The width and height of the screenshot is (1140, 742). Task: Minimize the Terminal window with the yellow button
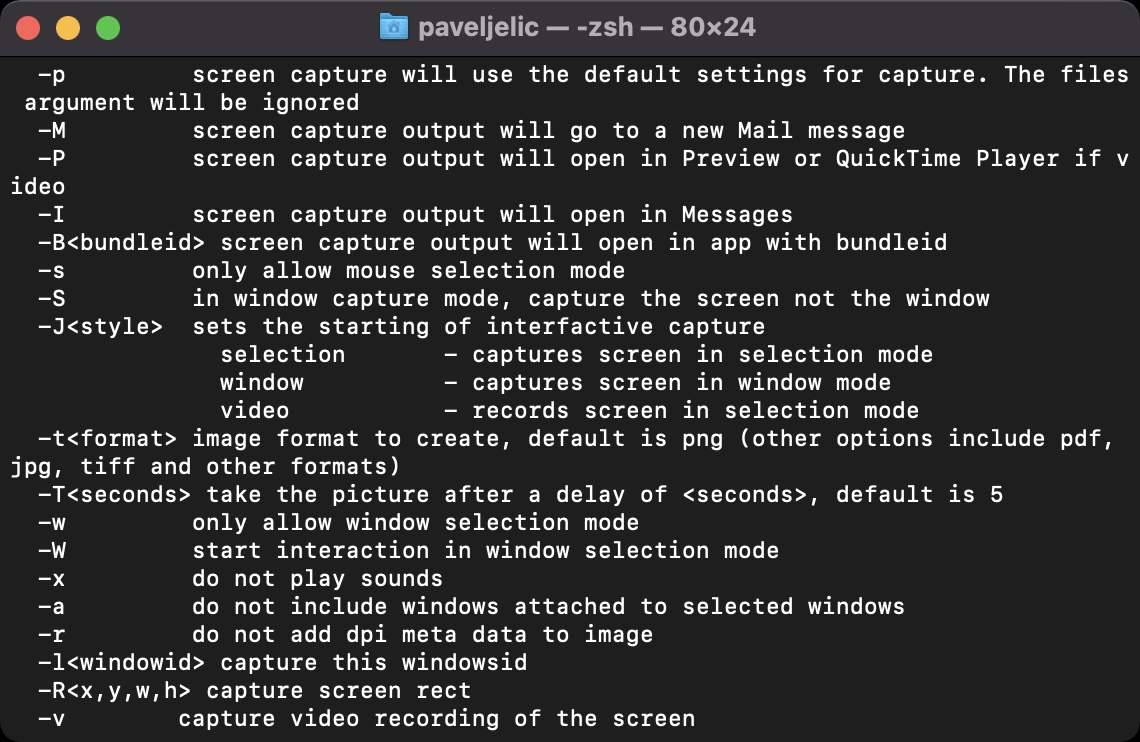point(68,28)
